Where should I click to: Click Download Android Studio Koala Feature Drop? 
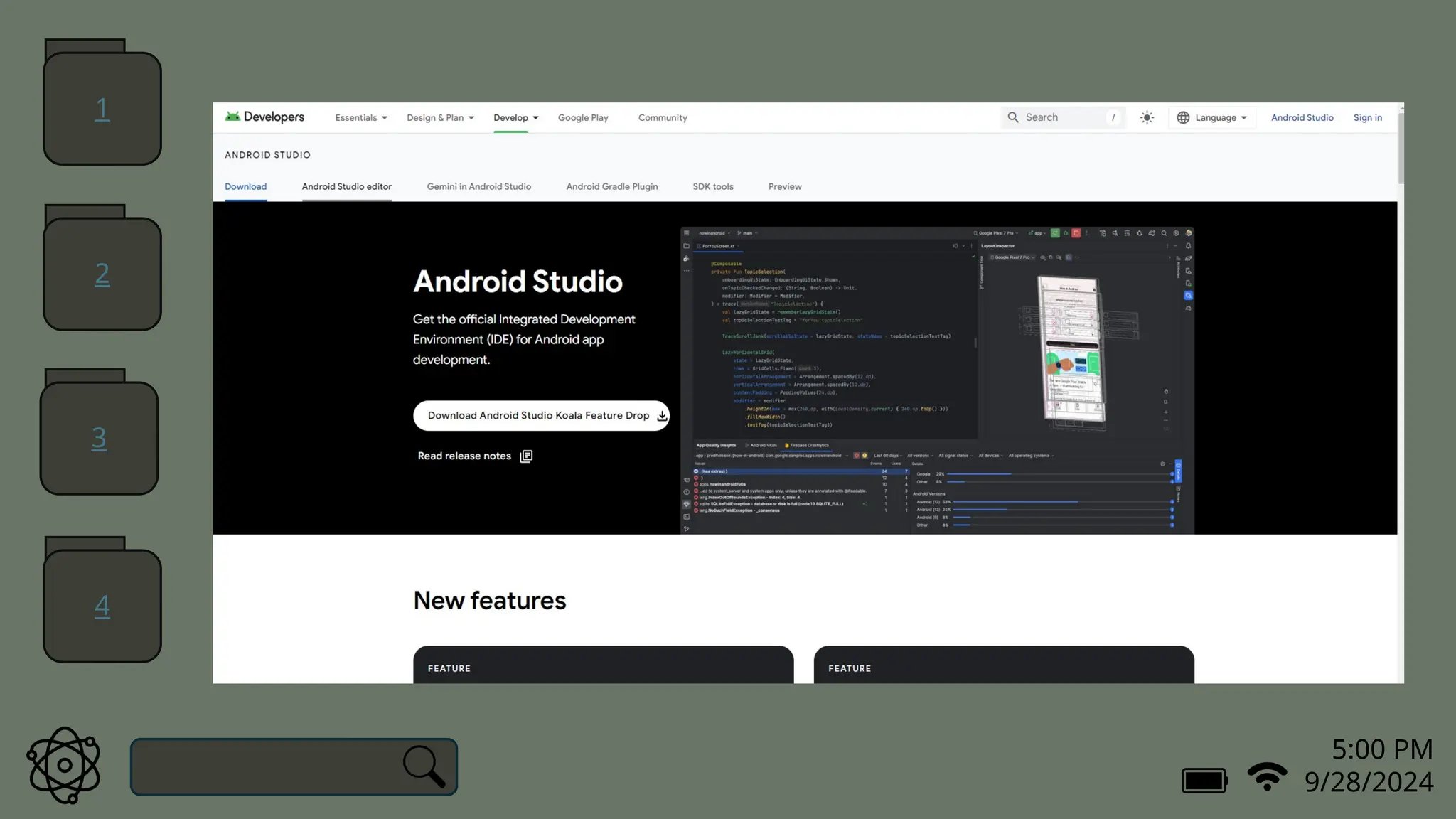tap(541, 416)
